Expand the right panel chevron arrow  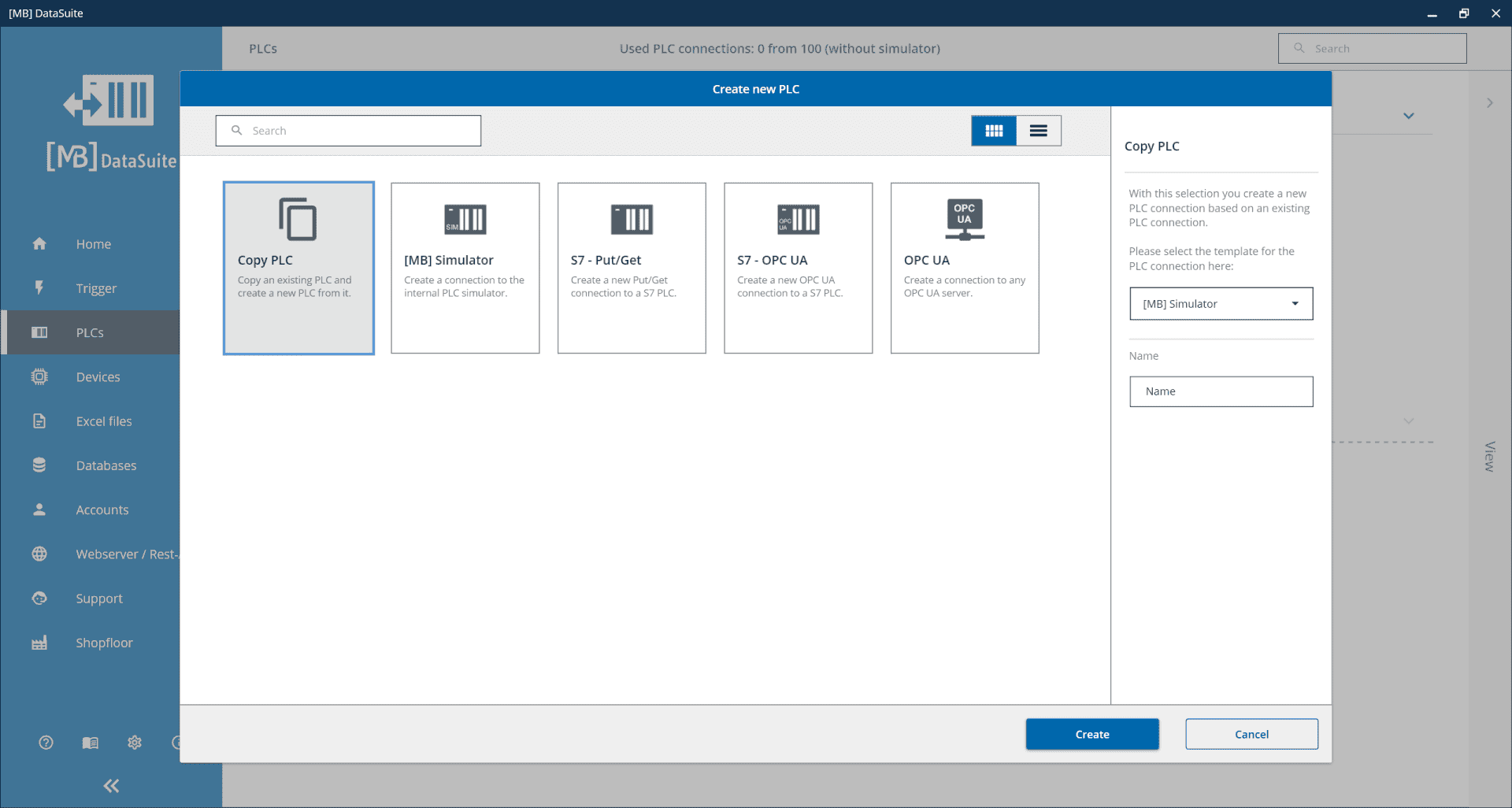click(1490, 103)
